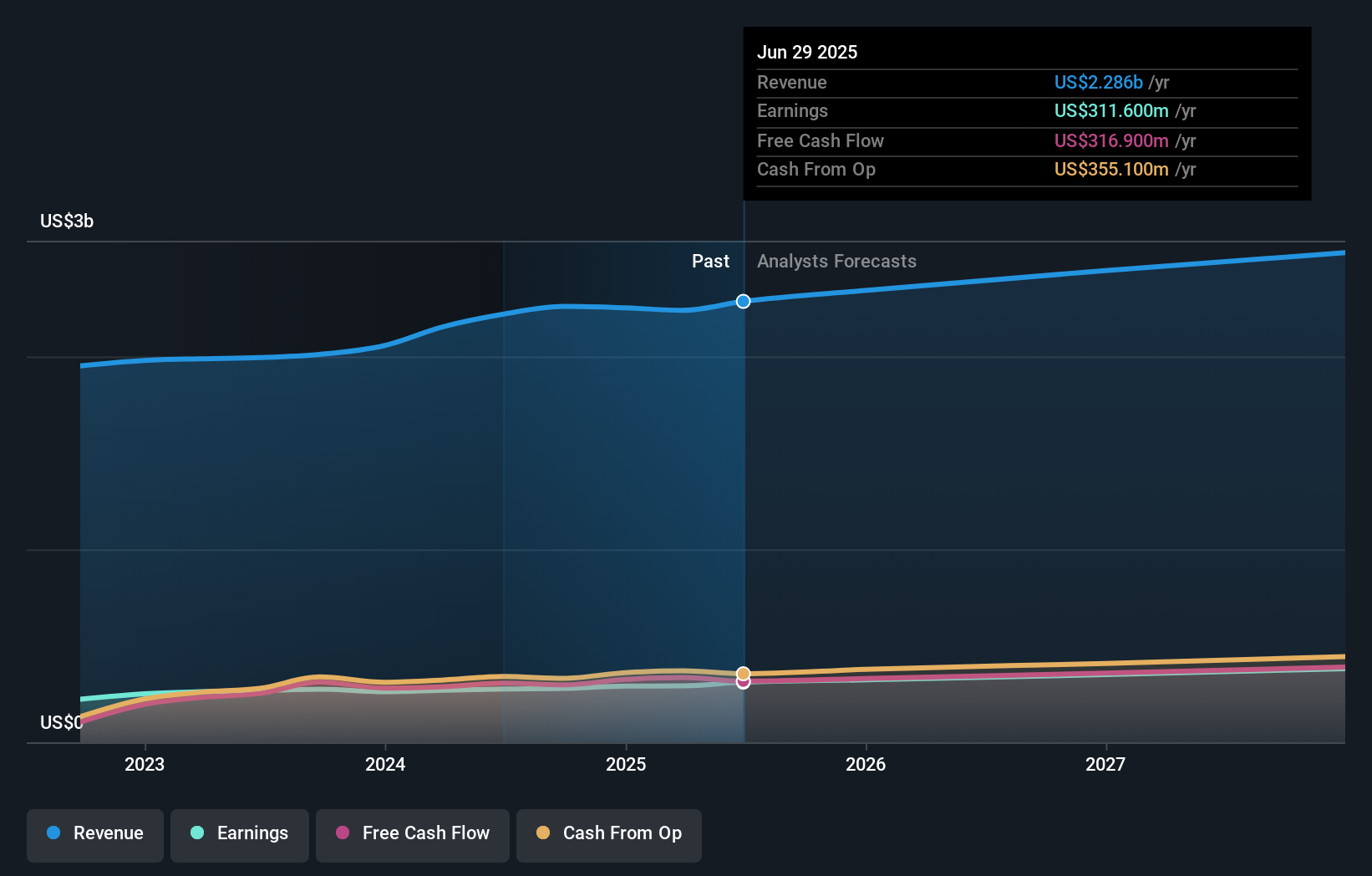Hide the Cash From Op series via its legend button

pyautogui.click(x=608, y=833)
